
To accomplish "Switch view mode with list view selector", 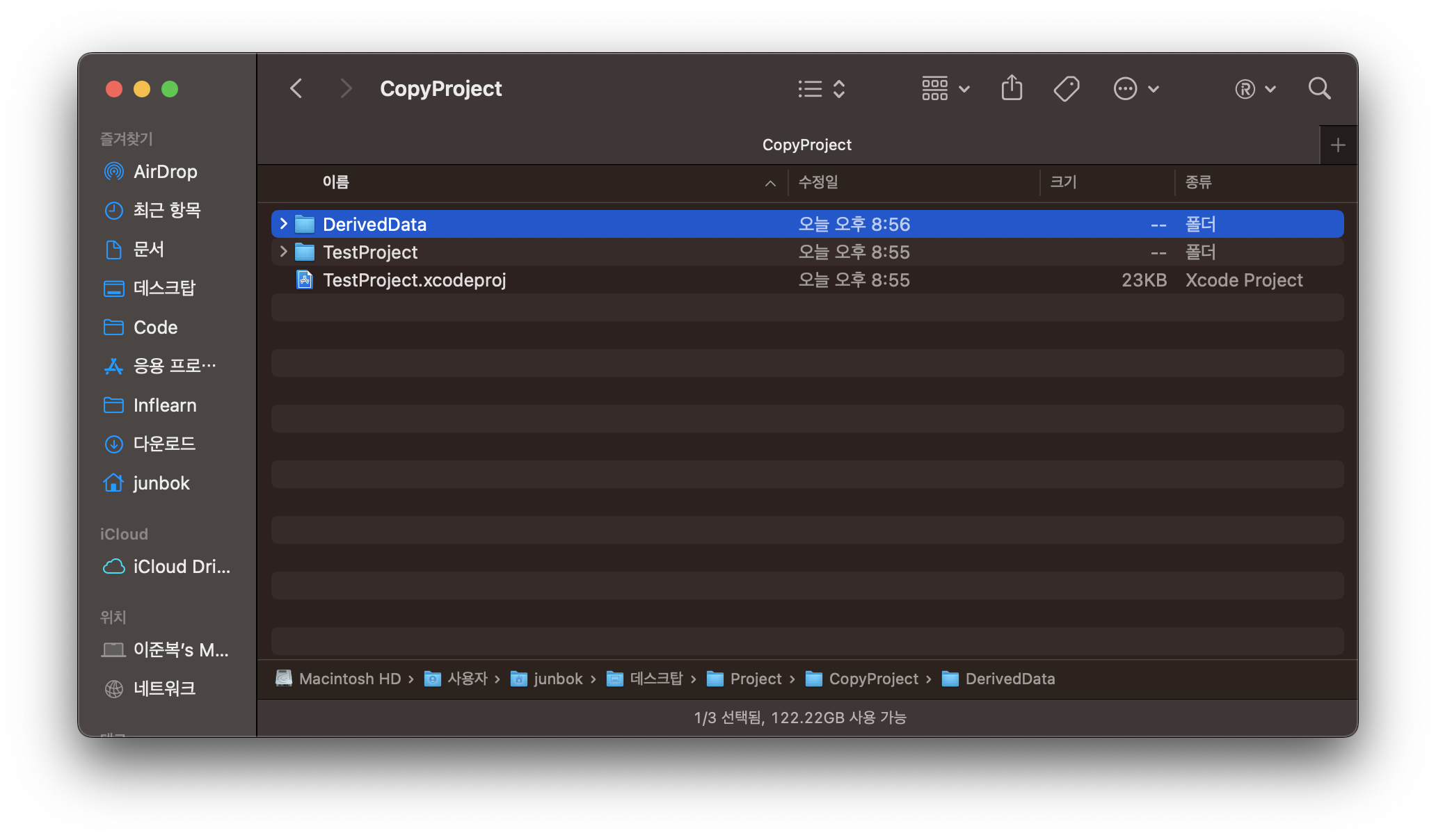I will [821, 88].
